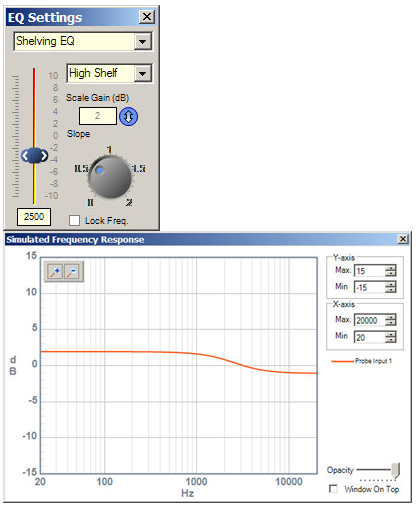Click the X-axis Max field showing 20000
The height and width of the screenshot is (507, 416).
[370, 320]
